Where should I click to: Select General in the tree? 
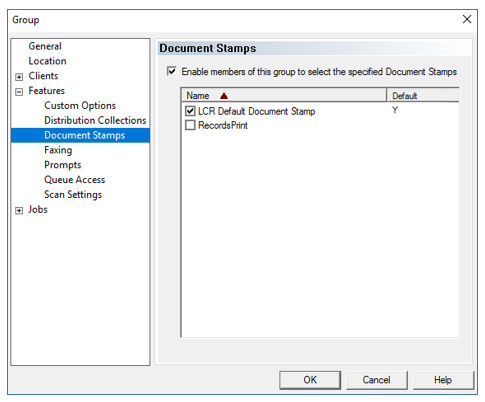coord(45,46)
